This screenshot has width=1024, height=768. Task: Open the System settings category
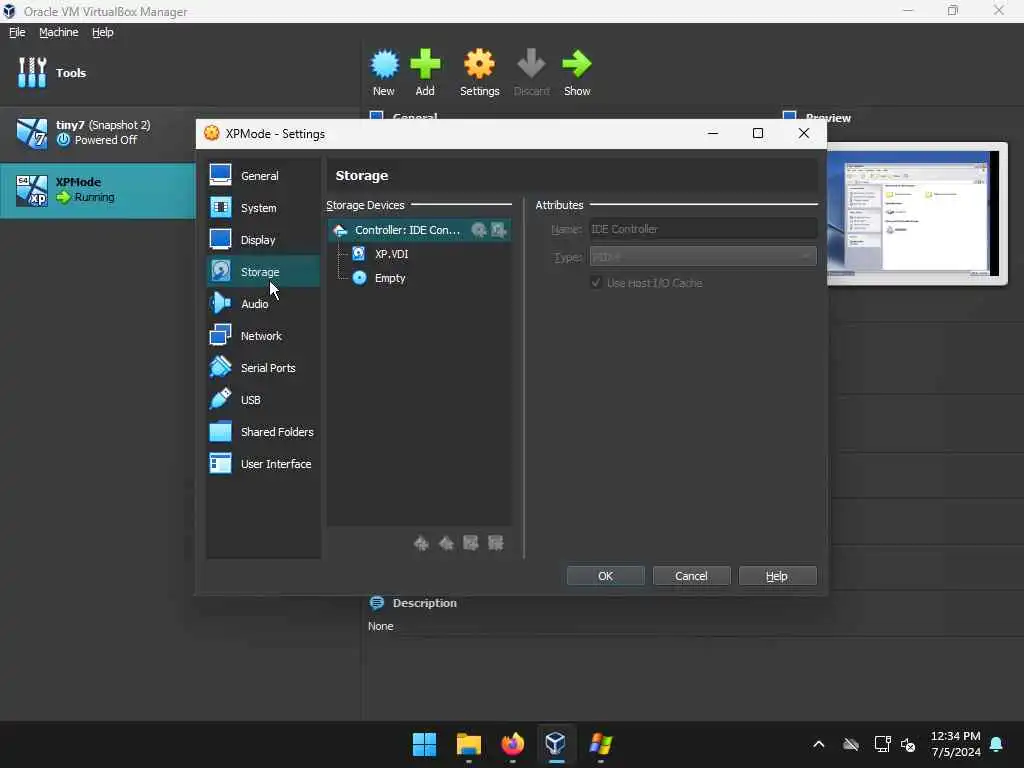point(263,208)
